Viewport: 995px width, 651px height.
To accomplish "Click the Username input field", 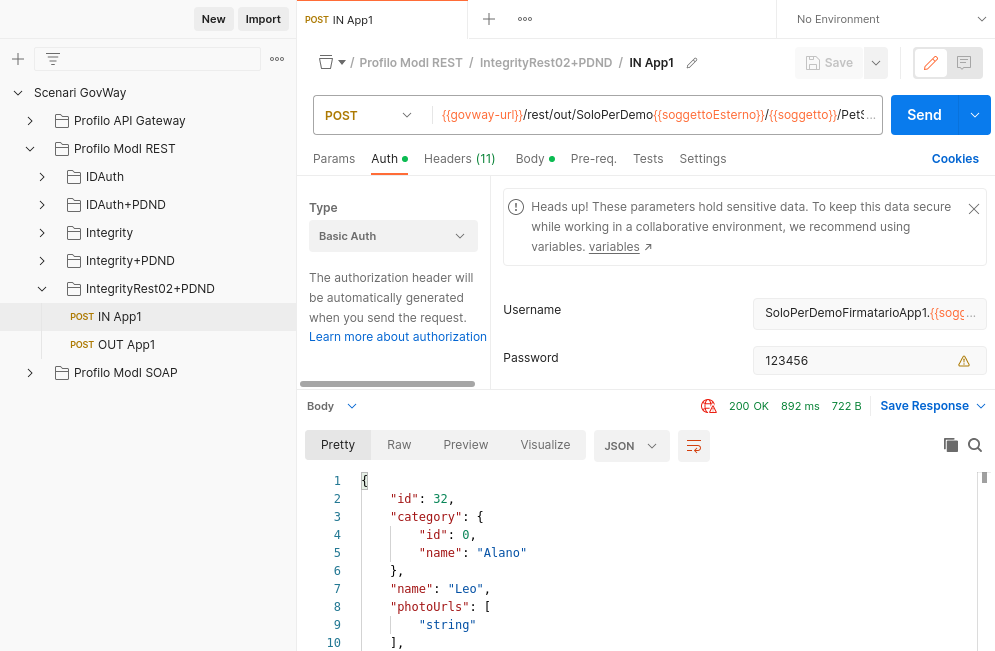I will click(869, 313).
